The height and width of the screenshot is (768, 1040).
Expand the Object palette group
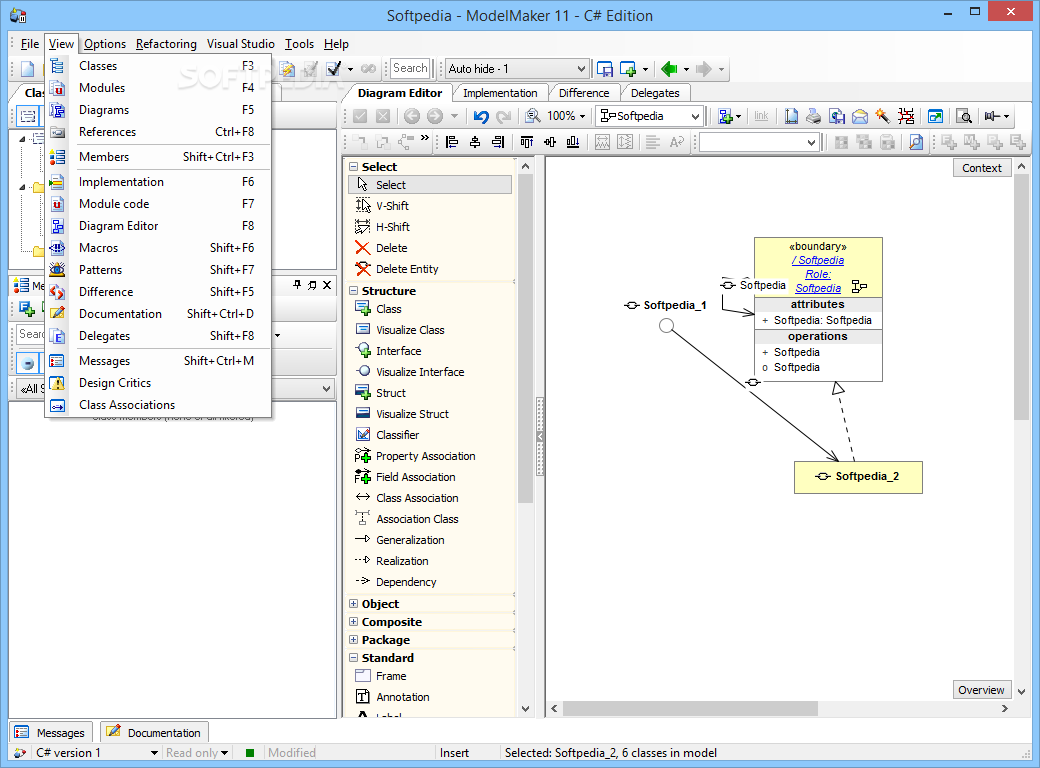[x=354, y=604]
